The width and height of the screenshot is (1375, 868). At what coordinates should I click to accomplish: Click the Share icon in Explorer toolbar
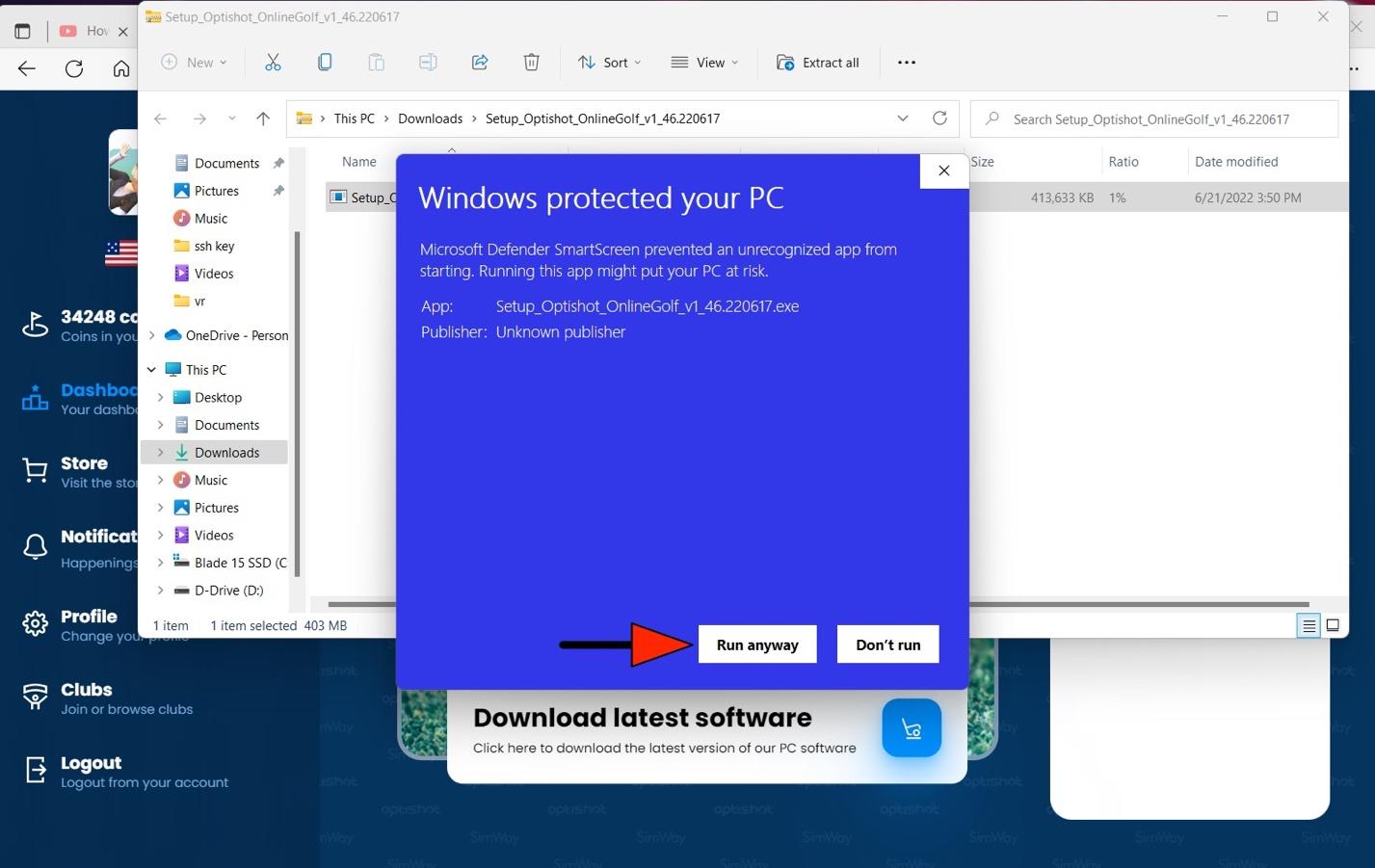480,63
